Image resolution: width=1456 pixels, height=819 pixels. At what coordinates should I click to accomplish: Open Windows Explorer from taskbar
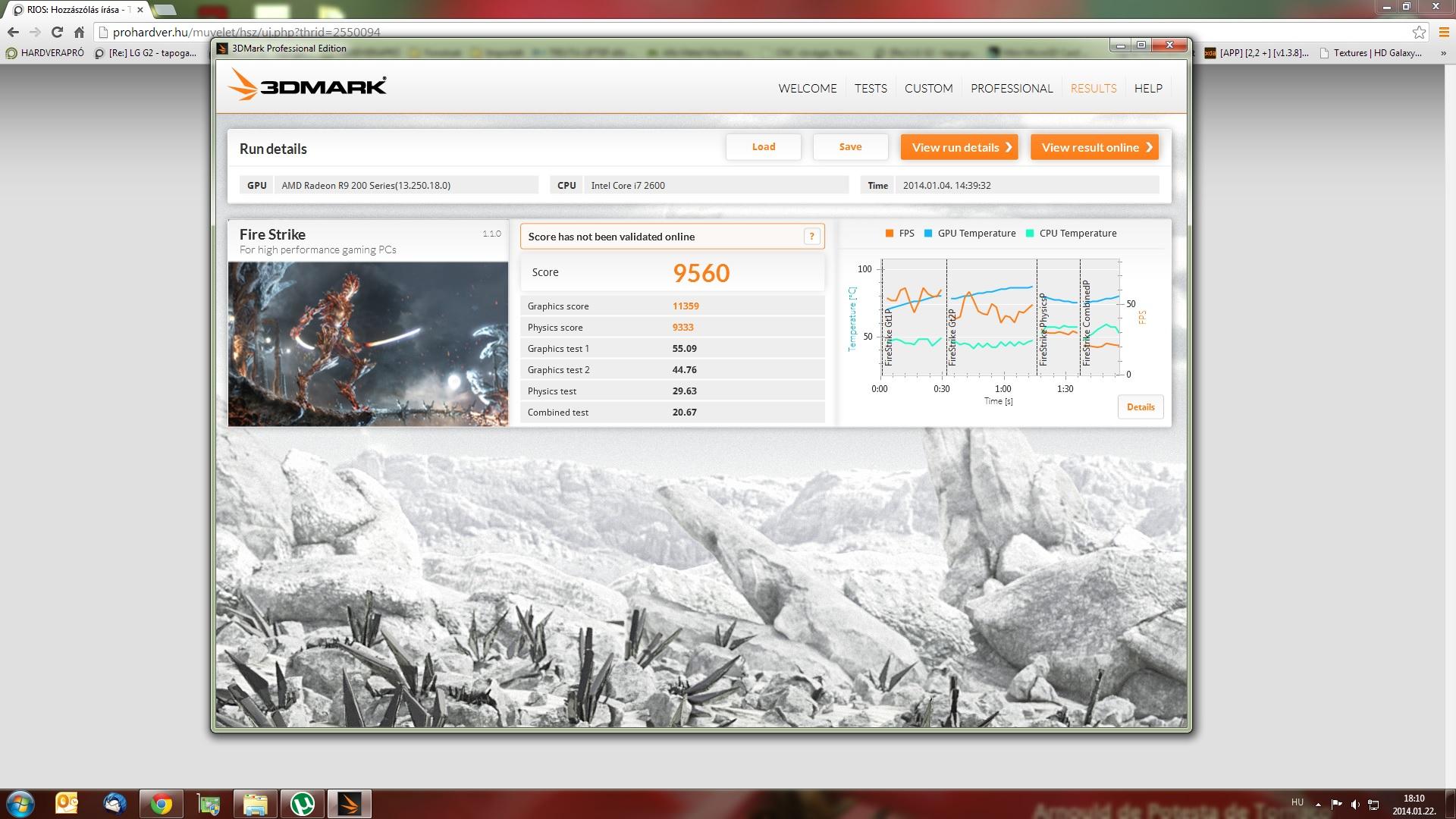(x=255, y=803)
